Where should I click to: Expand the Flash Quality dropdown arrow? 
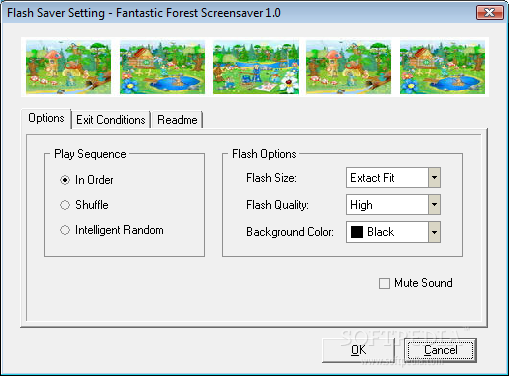point(434,204)
